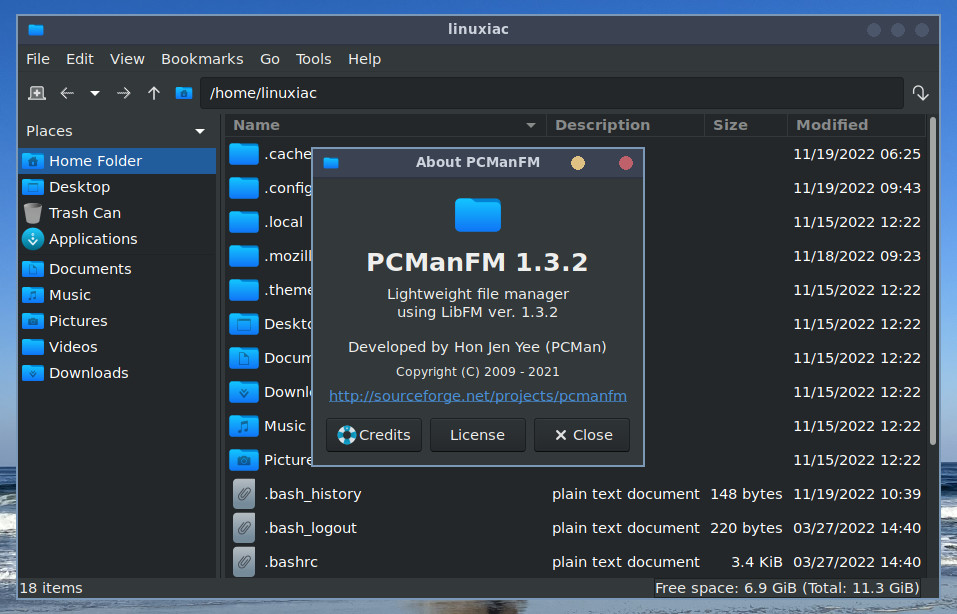957x614 pixels.
Task: Click the Size column header
Action: (746, 125)
